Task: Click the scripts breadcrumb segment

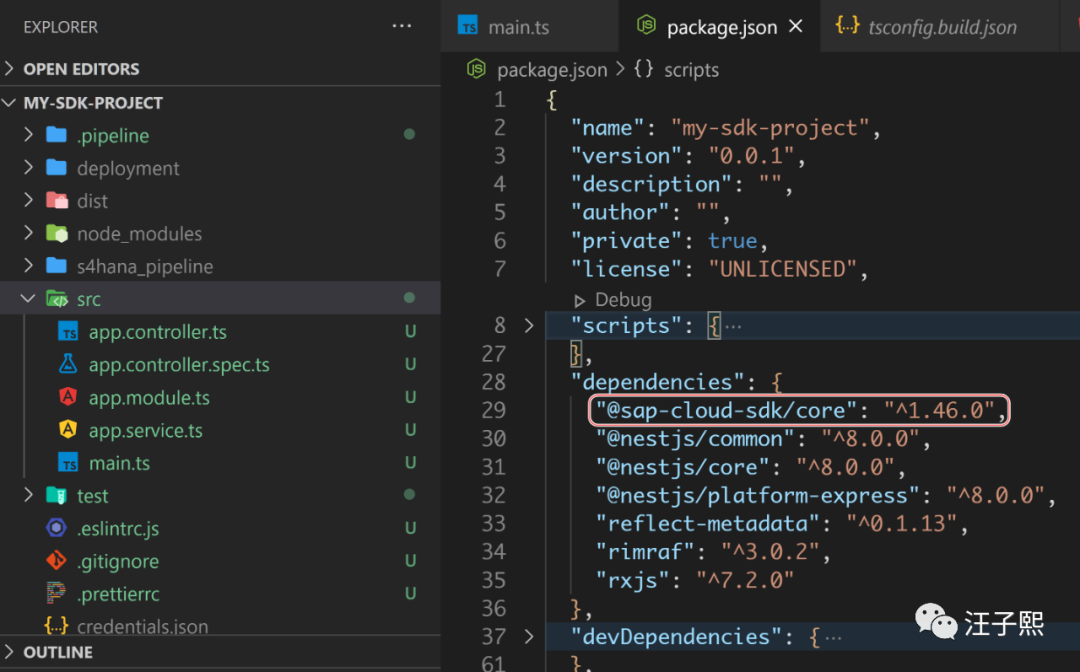Action: tap(690, 70)
